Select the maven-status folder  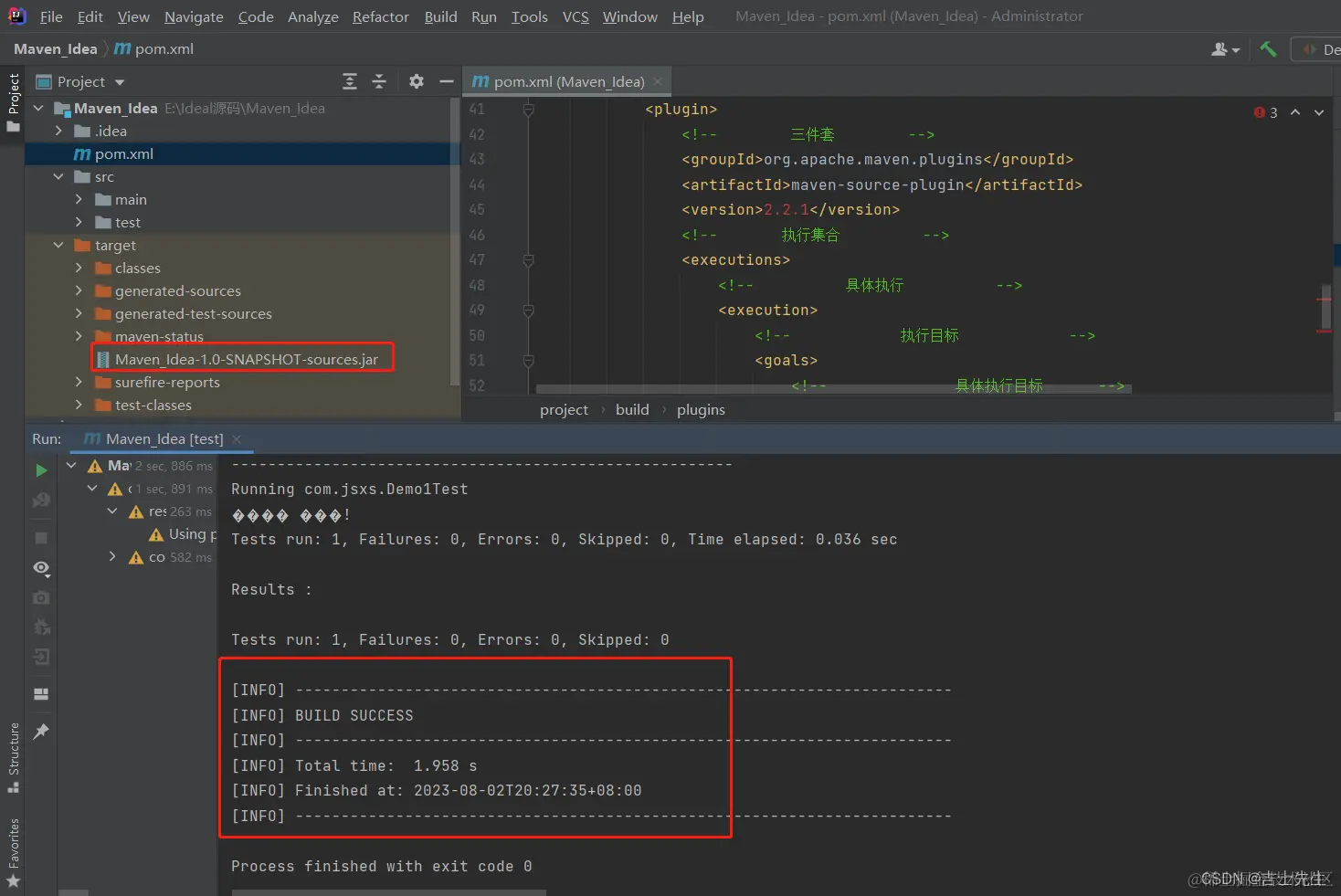242,336
